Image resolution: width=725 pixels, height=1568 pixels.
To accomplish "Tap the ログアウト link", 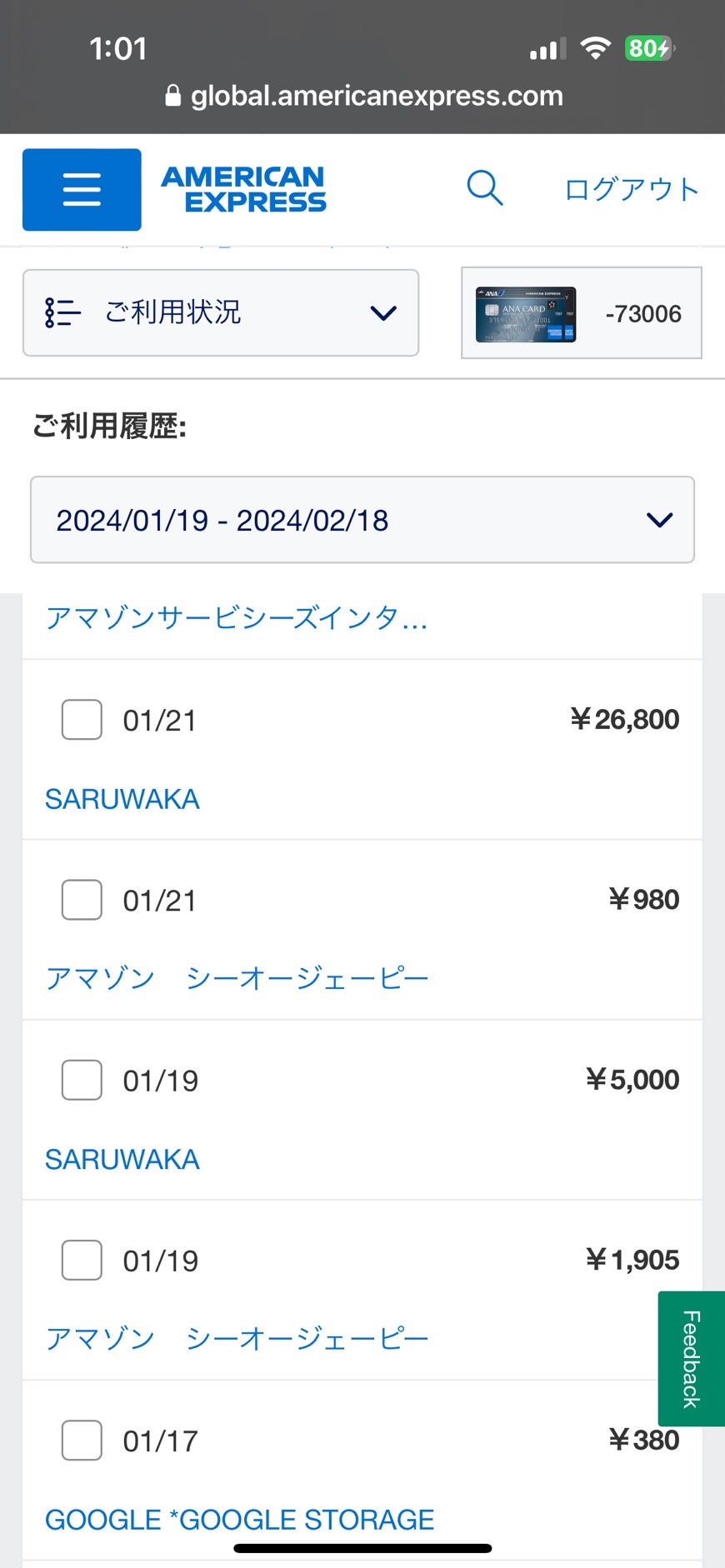I will (x=632, y=189).
